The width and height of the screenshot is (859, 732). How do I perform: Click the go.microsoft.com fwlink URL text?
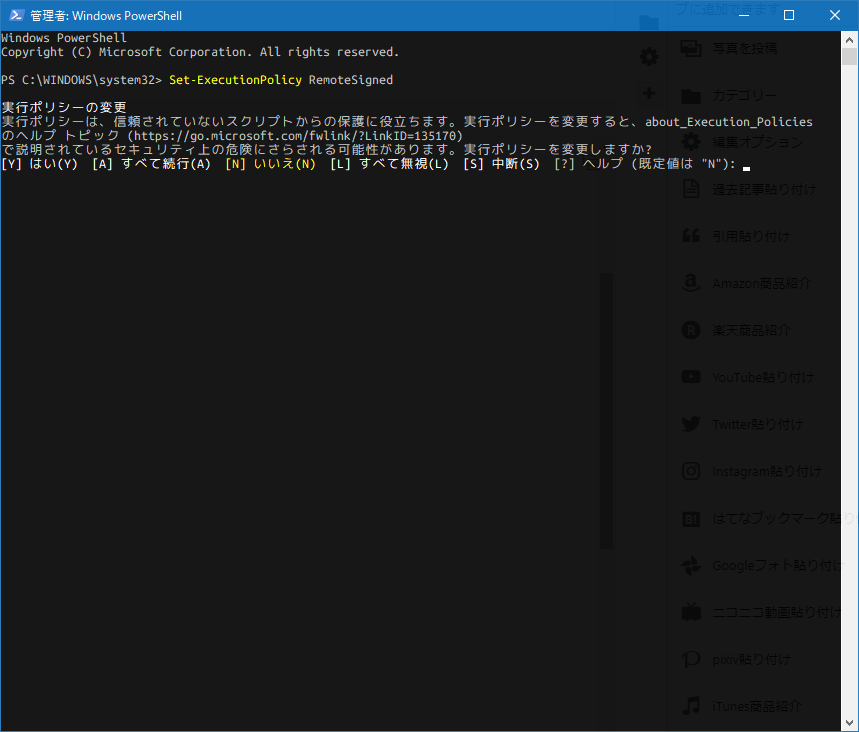pyautogui.click(x=295, y=136)
